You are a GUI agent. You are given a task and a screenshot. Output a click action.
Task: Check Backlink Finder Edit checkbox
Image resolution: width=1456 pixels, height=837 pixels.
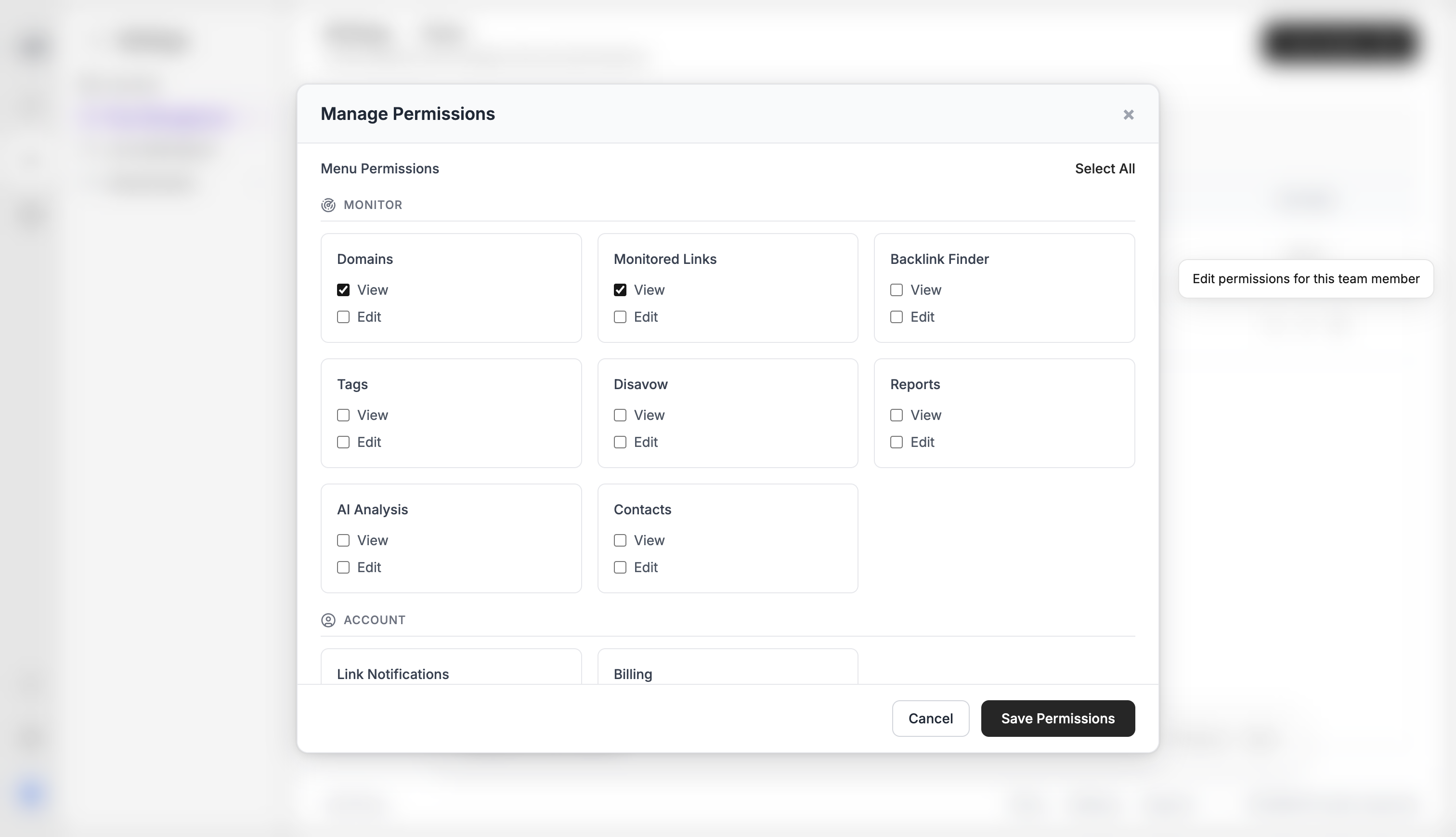tap(897, 317)
